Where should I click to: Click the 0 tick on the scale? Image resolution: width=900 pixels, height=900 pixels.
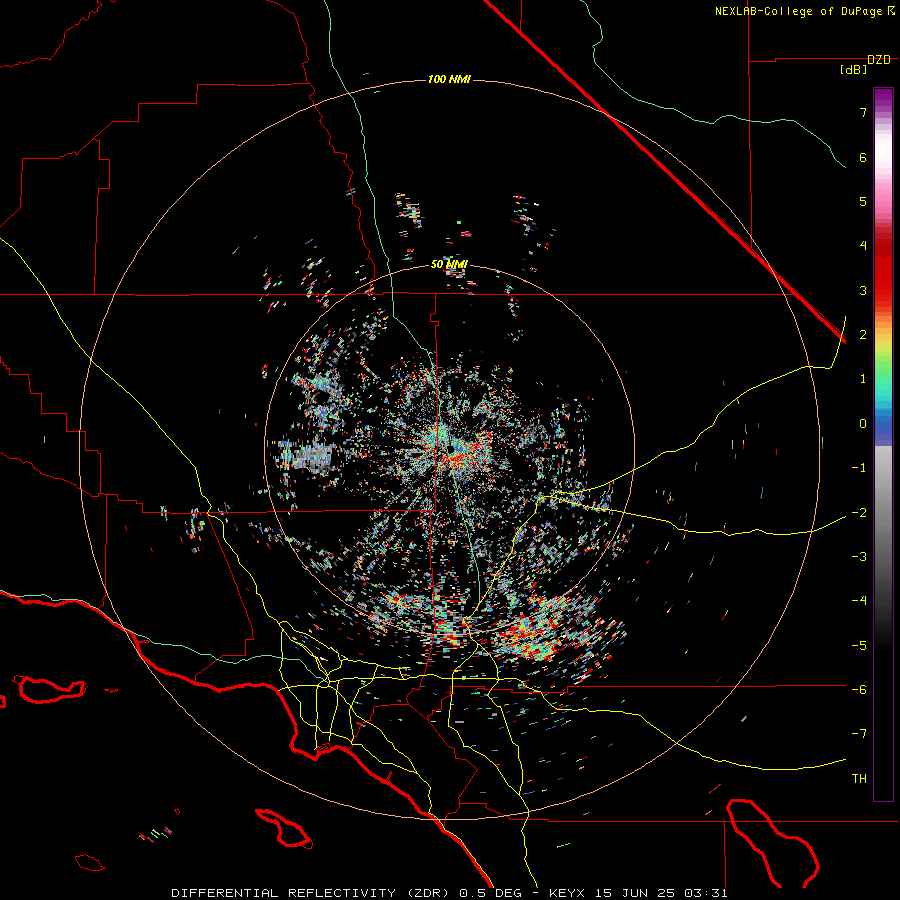[x=863, y=424]
